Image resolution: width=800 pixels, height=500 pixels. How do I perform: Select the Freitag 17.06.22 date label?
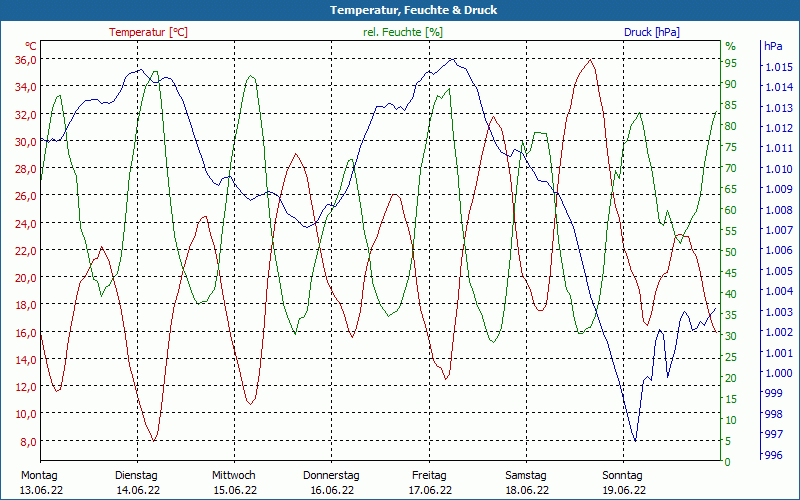pos(430,483)
